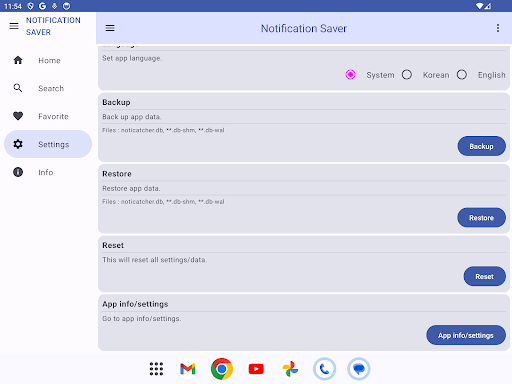
Task: Tap the Backup button
Action: tap(481, 146)
